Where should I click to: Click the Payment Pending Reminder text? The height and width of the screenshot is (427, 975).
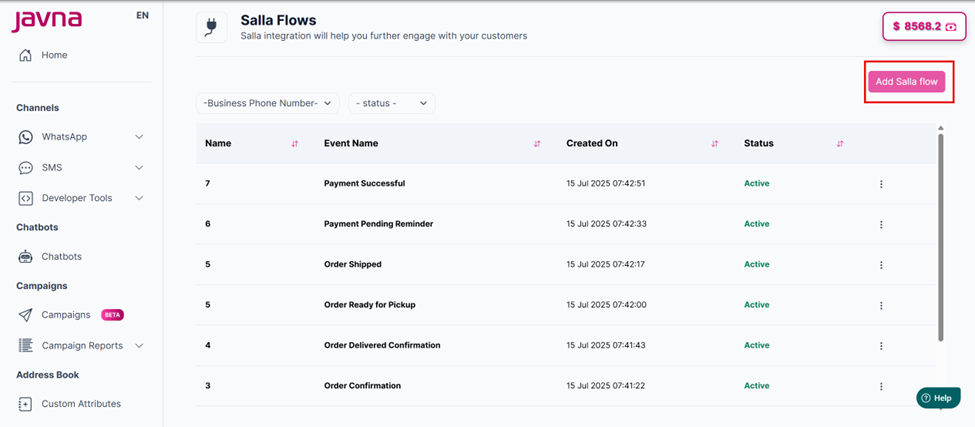[379, 224]
